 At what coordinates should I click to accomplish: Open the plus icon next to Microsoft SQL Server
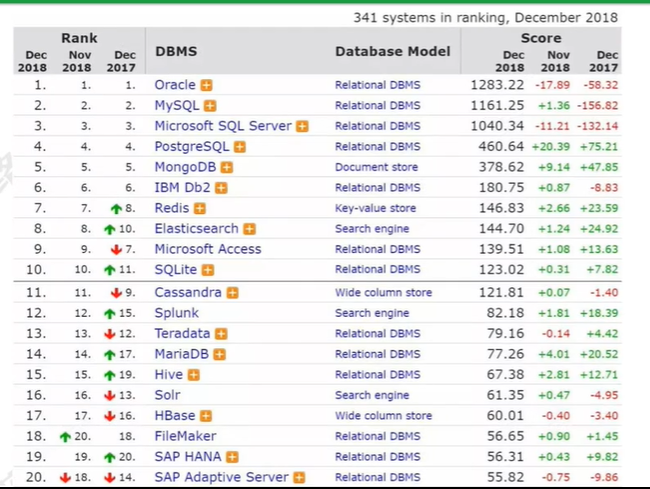[302, 126]
